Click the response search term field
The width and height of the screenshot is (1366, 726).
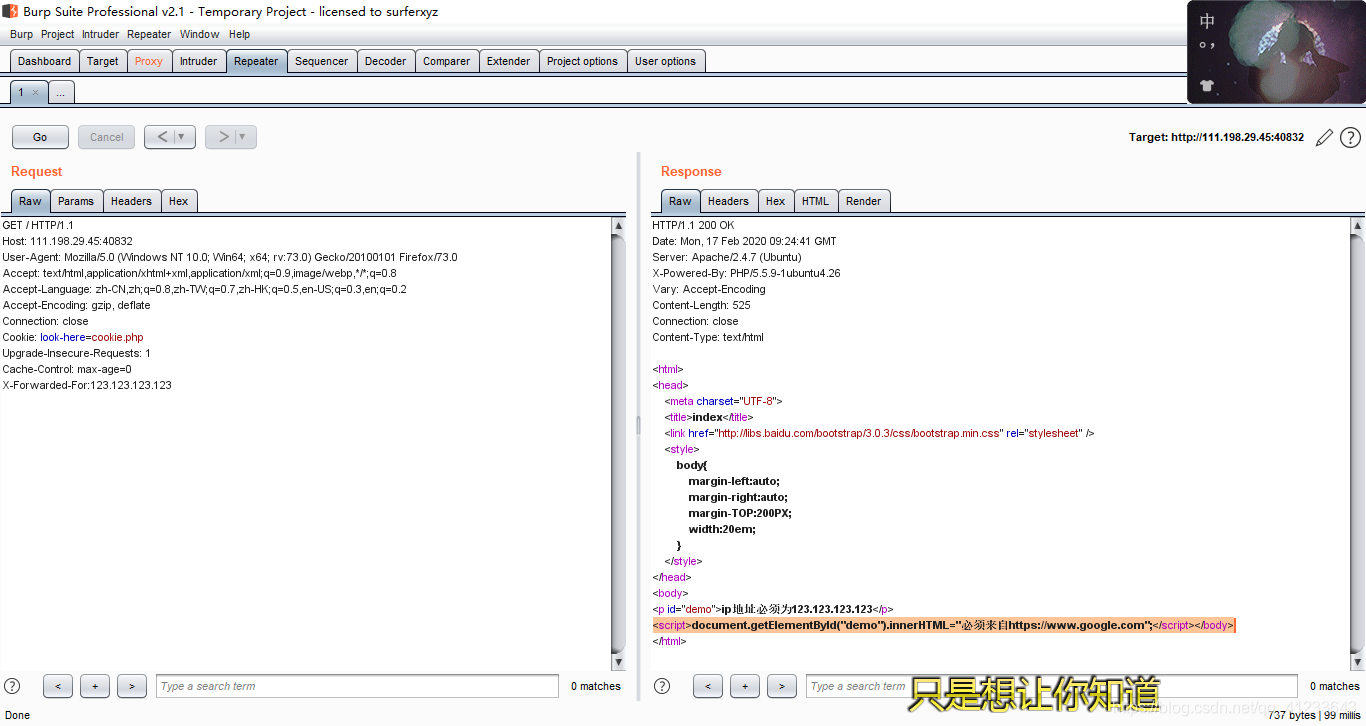pyautogui.click(x=1052, y=686)
